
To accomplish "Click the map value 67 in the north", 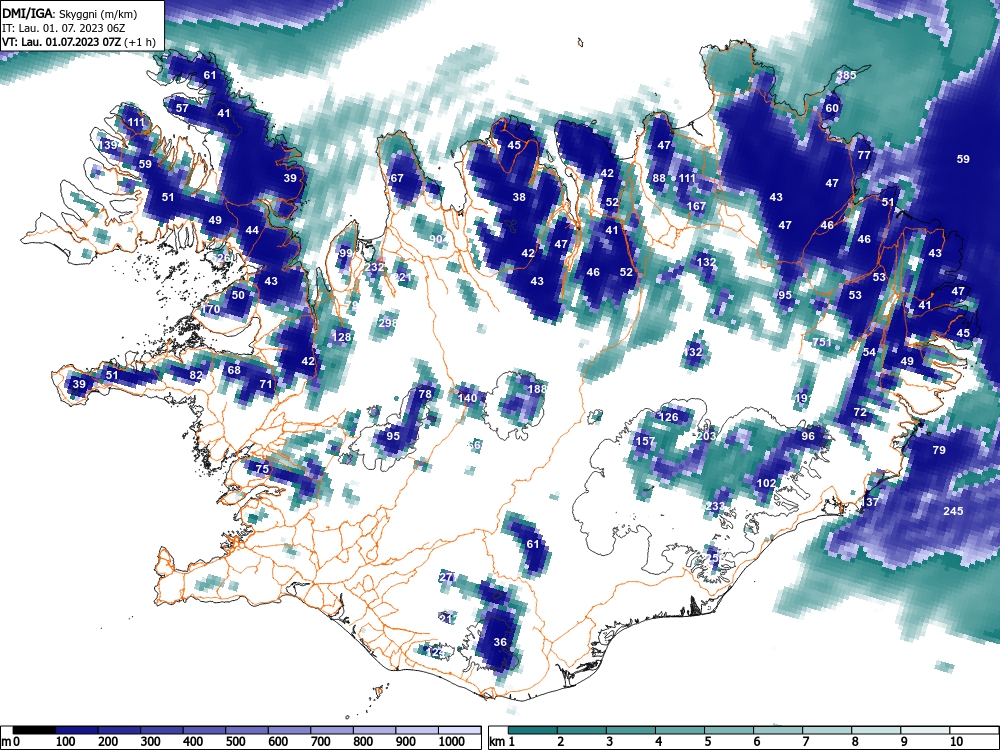I will [397, 178].
